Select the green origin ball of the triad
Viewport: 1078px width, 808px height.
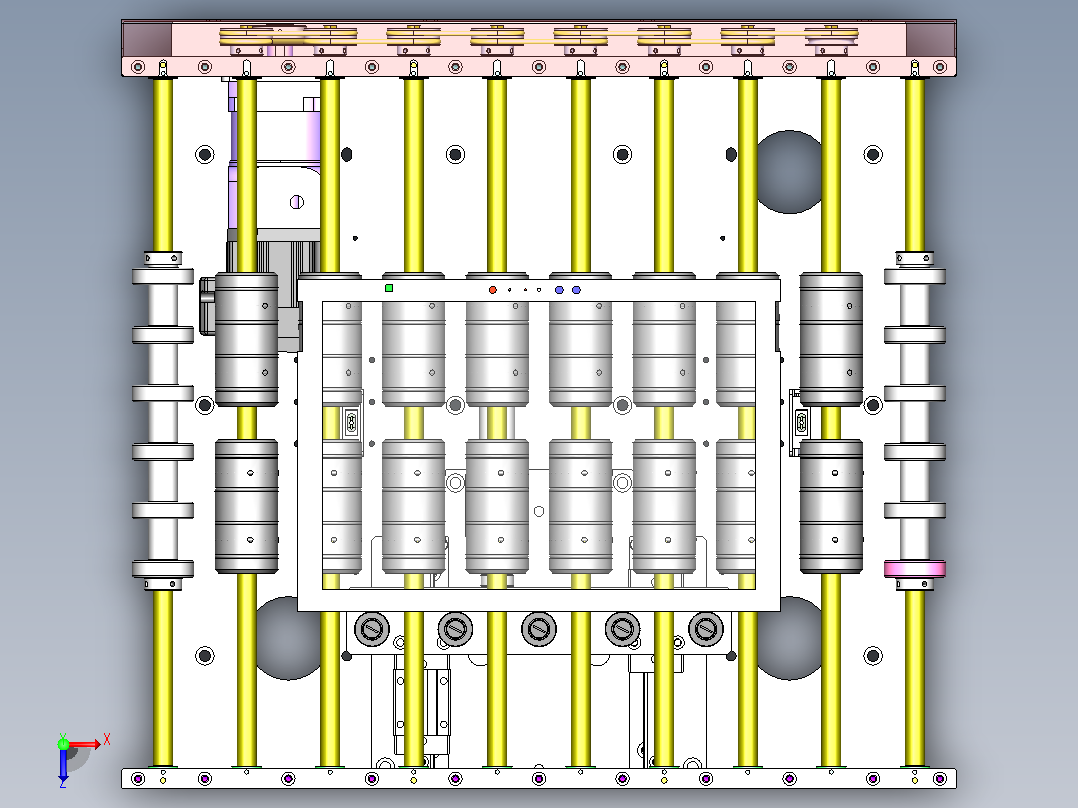tap(64, 744)
